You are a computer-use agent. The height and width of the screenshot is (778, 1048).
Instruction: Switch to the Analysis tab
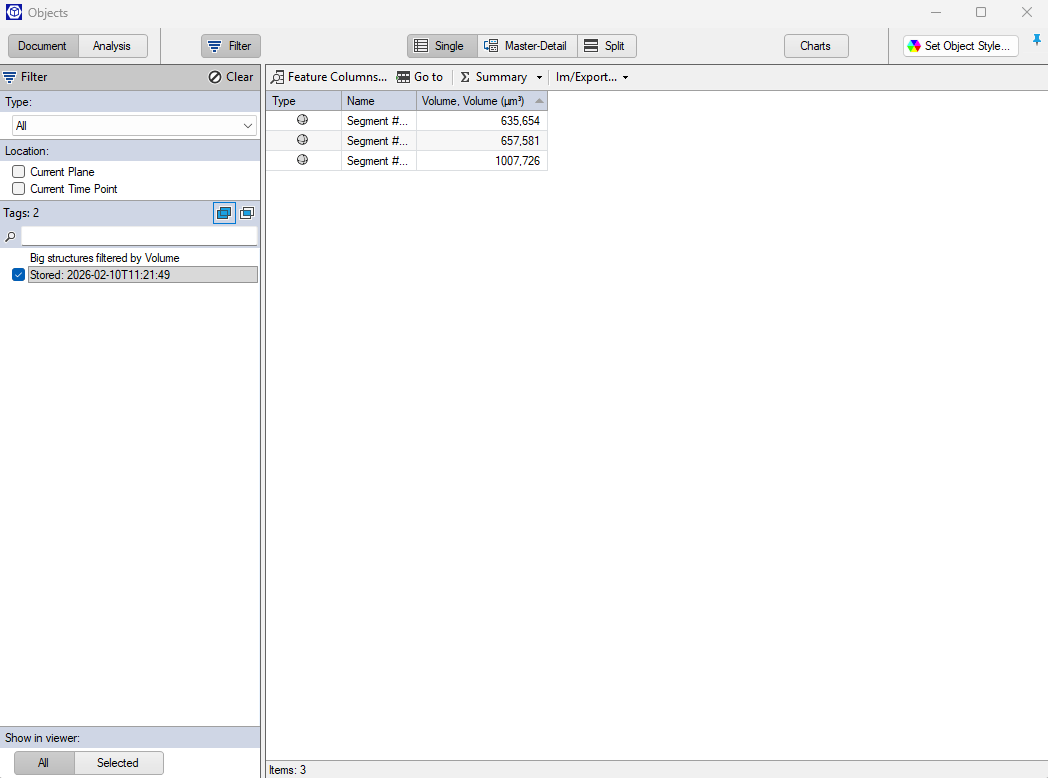tap(112, 45)
